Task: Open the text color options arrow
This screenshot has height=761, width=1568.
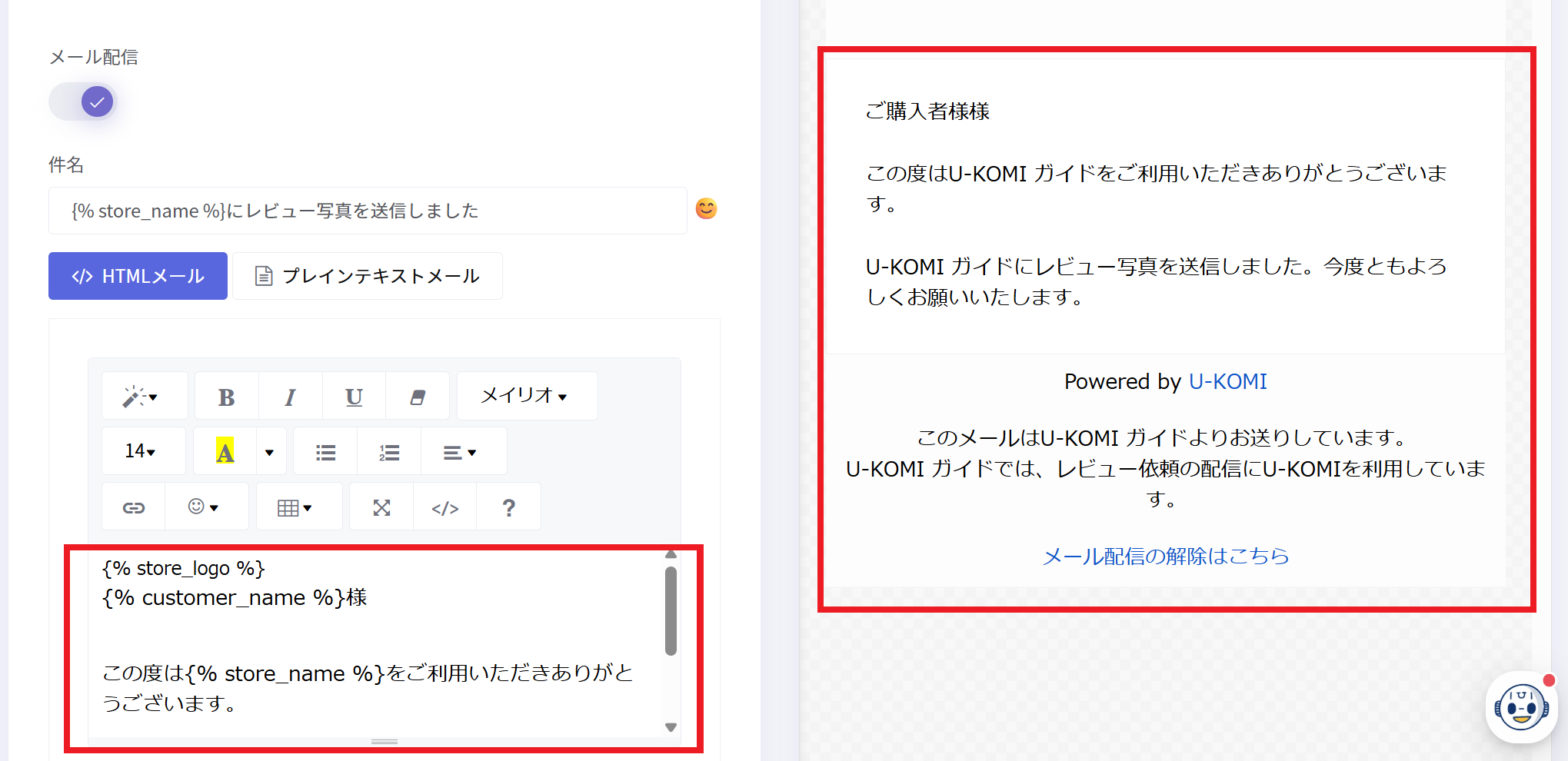Action: pyautogui.click(x=270, y=451)
